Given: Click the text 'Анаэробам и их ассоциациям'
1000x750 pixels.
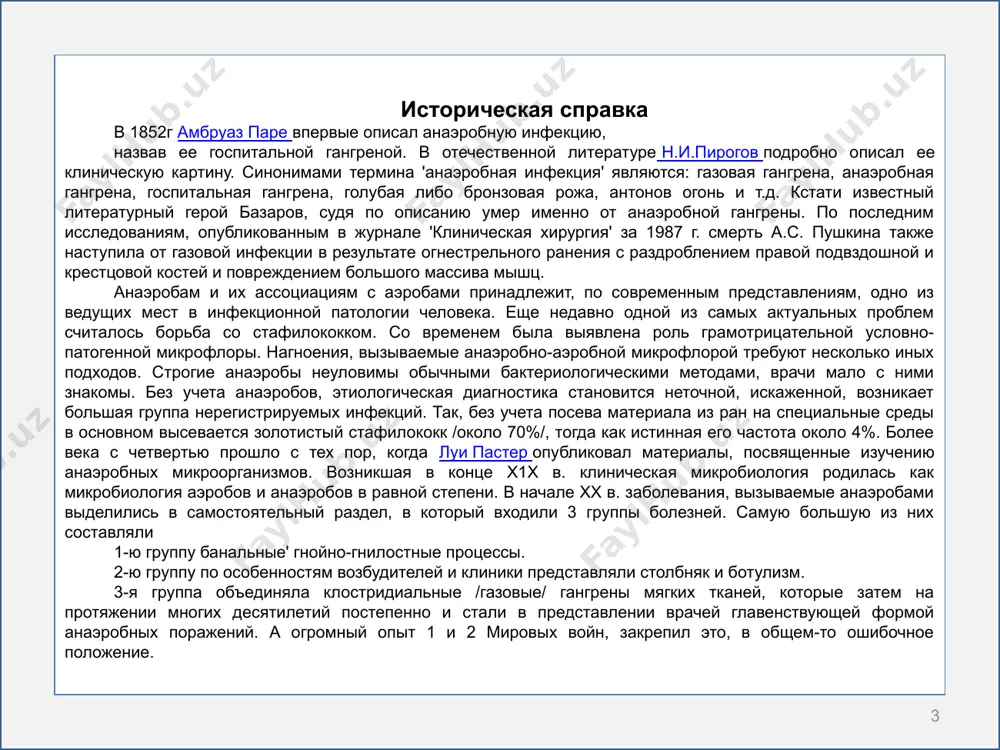Looking at the screenshot, I should 236,293.
